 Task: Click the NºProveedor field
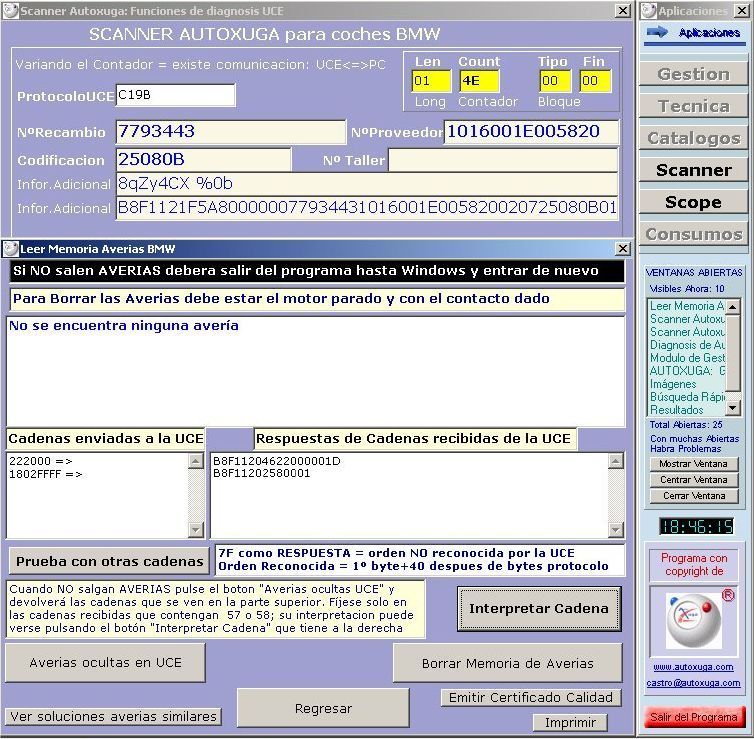point(531,132)
